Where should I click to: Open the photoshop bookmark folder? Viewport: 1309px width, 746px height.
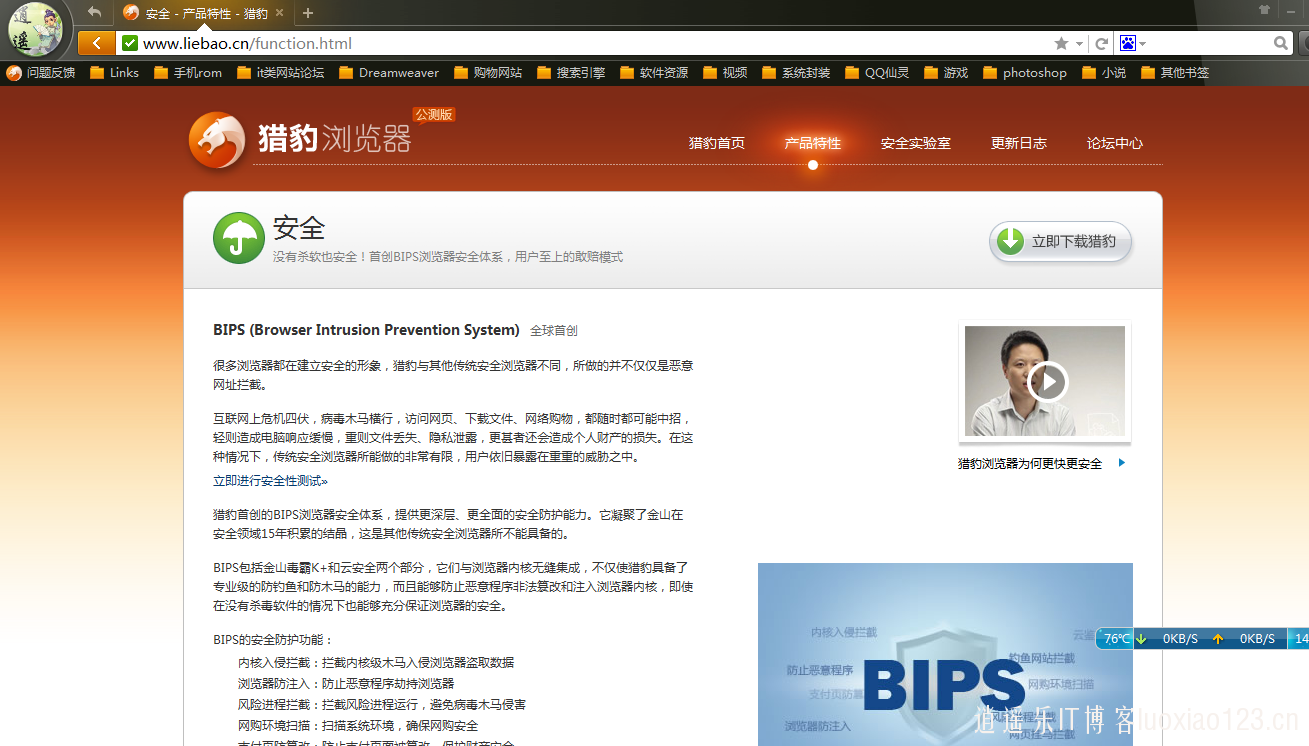pyautogui.click(x=1025, y=72)
